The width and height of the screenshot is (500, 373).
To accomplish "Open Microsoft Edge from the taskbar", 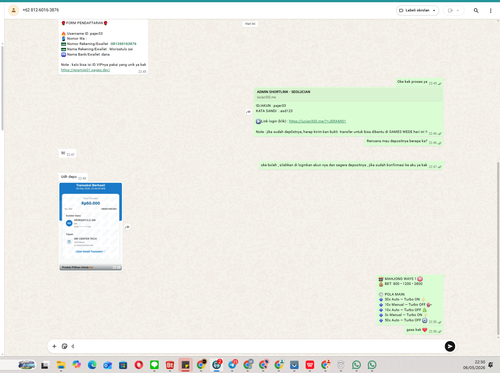I will [92, 365].
